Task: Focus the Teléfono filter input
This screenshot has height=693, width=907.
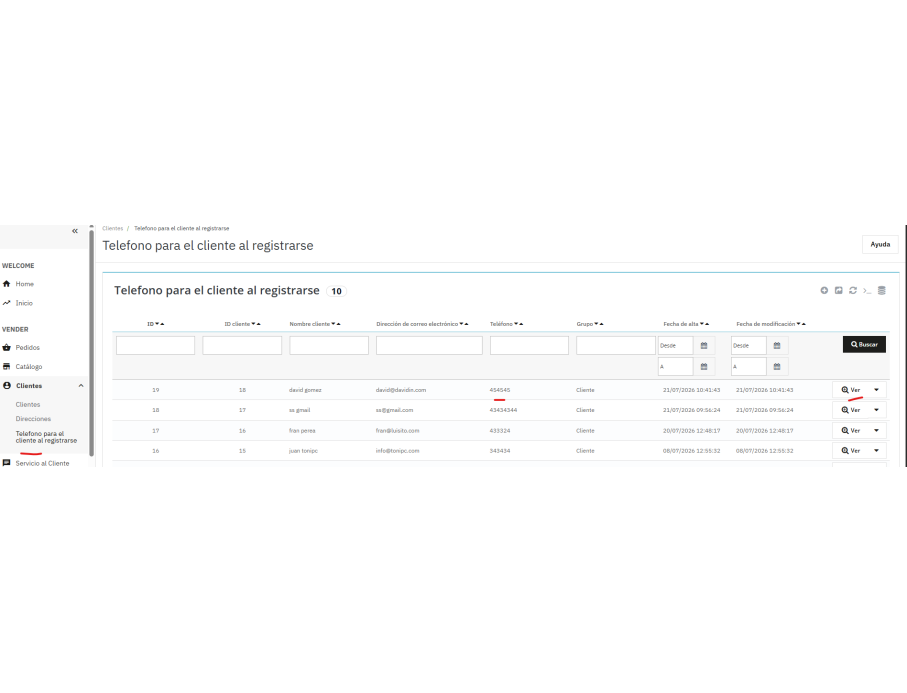Action: click(x=529, y=345)
